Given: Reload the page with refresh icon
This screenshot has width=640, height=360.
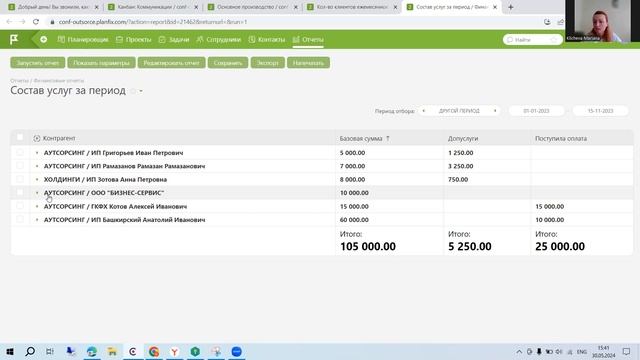Looking at the screenshot, I should [x=36, y=22].
